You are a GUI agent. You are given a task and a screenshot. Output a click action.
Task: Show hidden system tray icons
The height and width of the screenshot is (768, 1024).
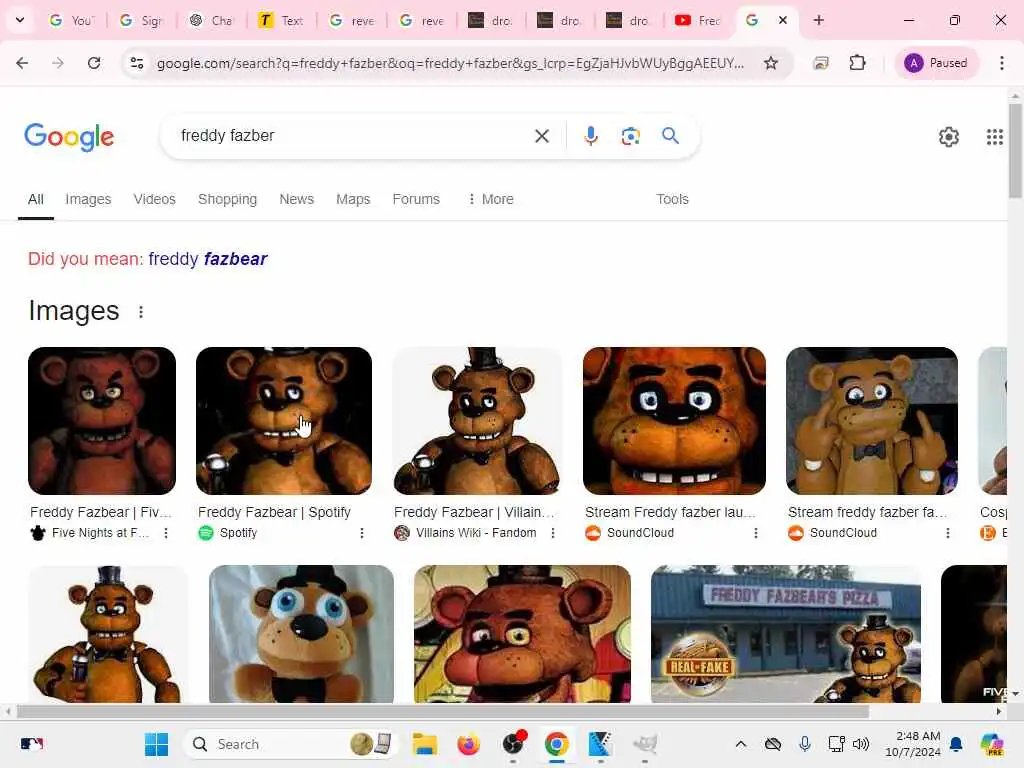click(x=741, y=744)
